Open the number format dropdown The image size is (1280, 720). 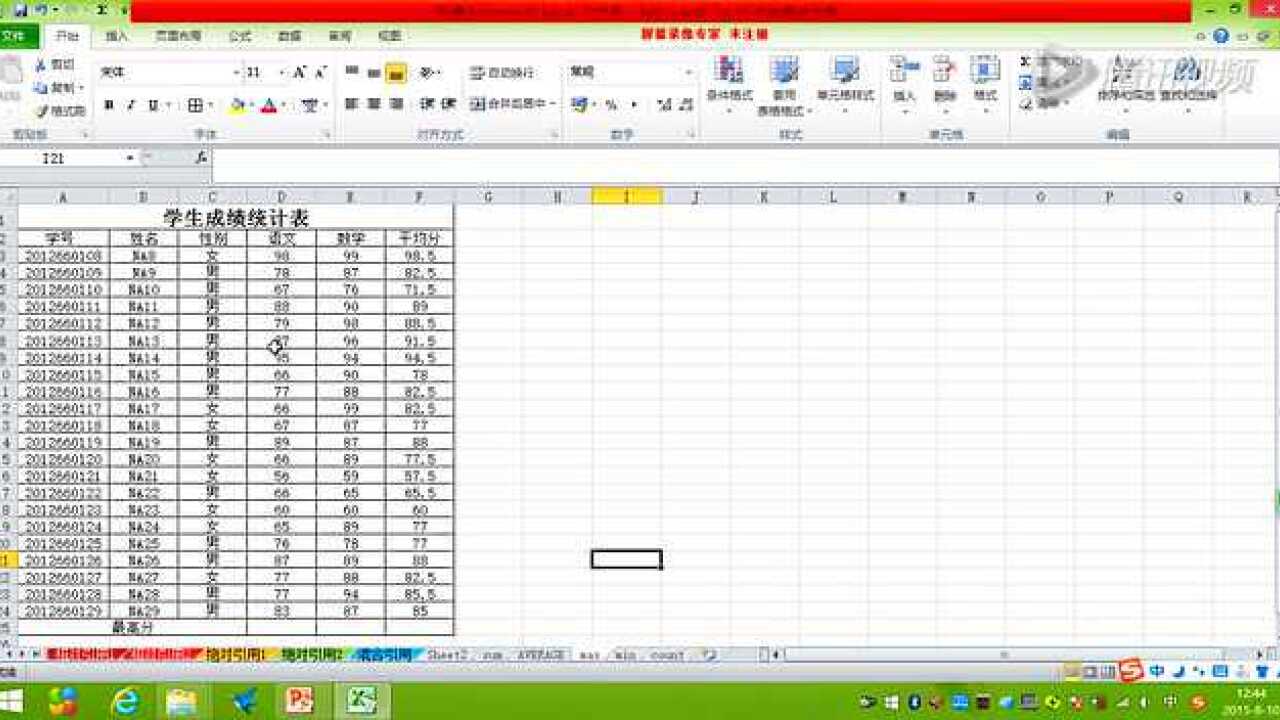[688, 73]
